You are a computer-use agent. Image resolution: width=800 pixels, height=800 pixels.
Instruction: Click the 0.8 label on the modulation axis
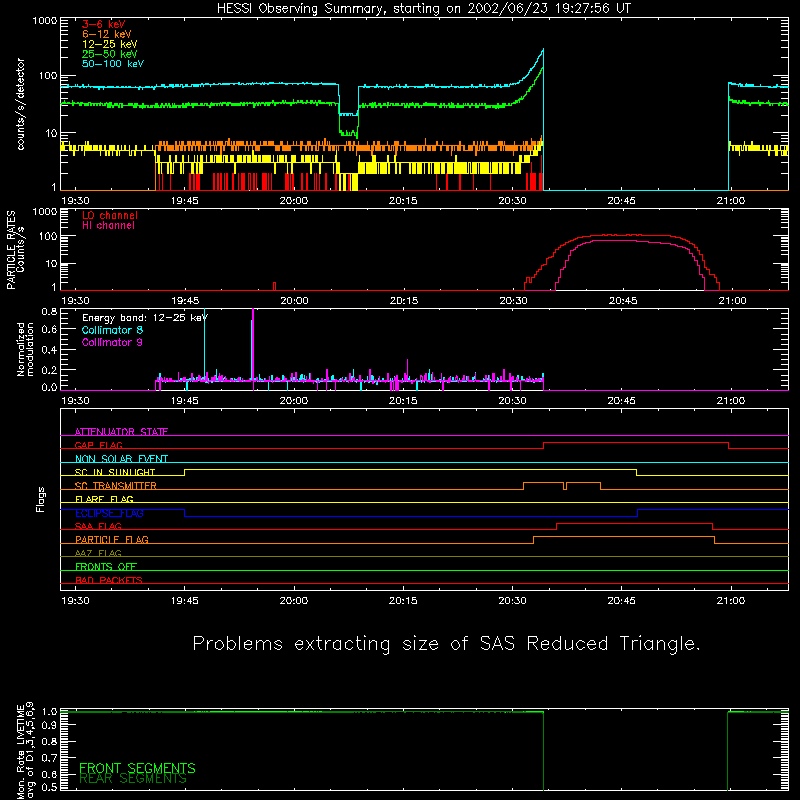click(x=49, y=311)
